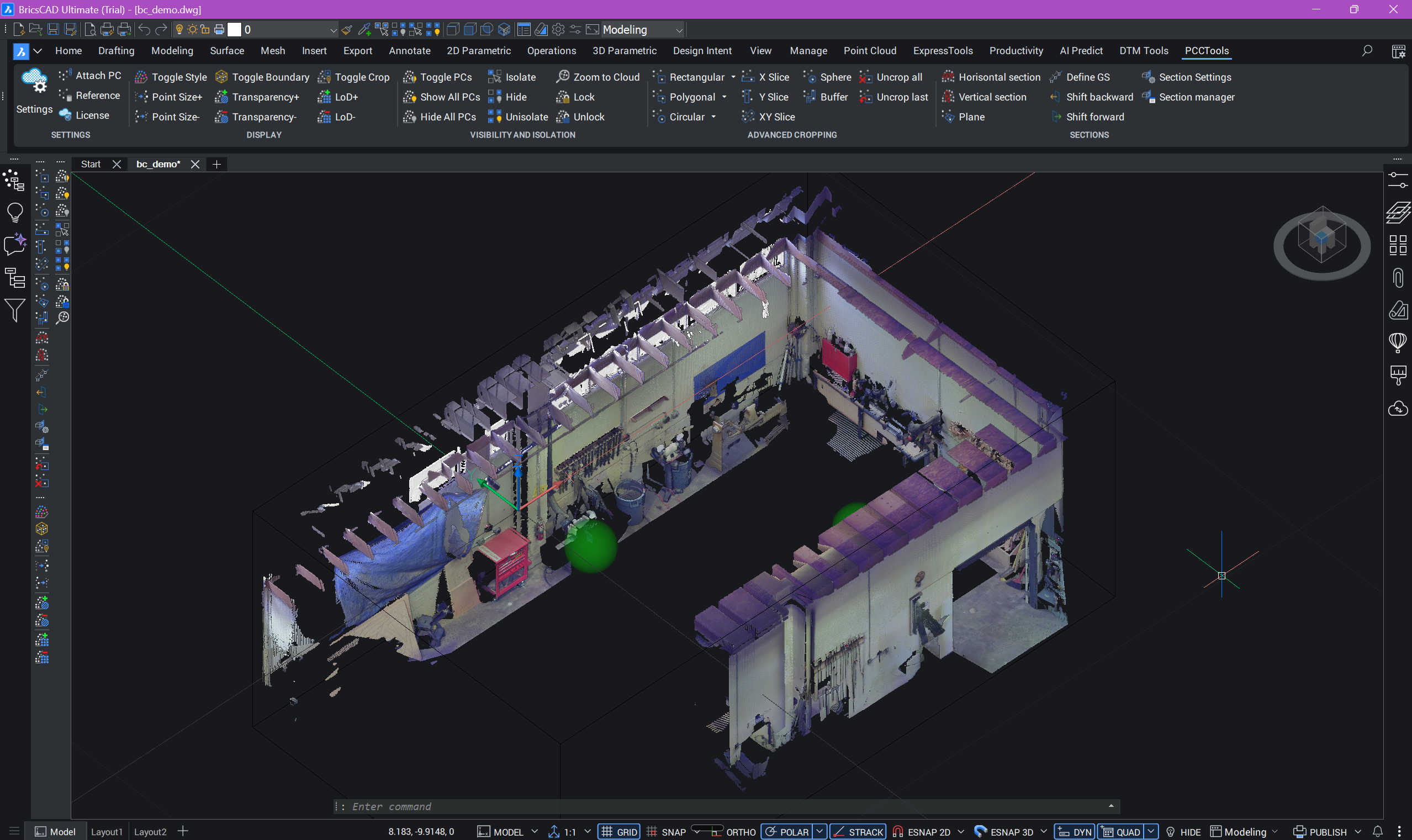Open the AI Predict ribbon tab
This screenshot has width=1412, height=840.
[1081, 50]
